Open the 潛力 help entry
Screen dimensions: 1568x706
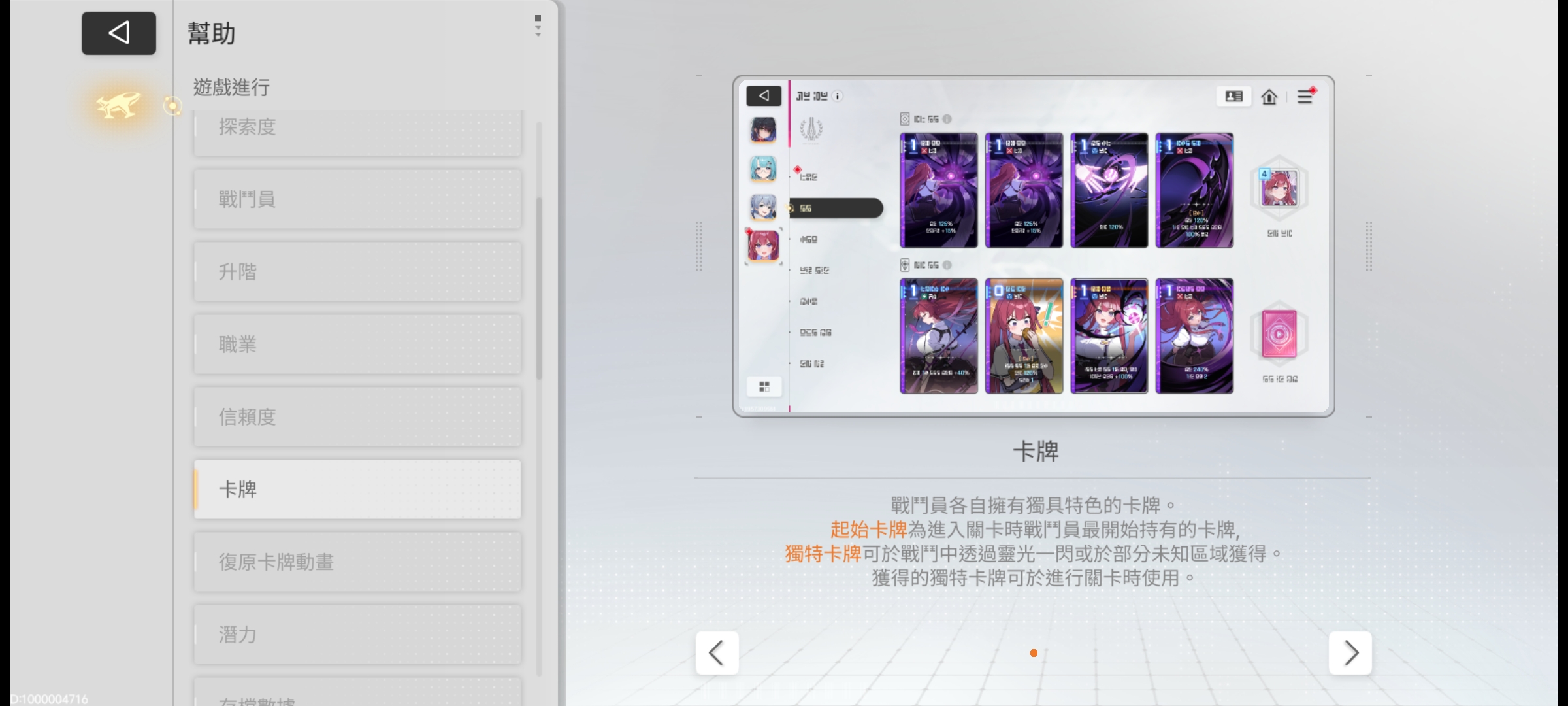coord(357,634)
